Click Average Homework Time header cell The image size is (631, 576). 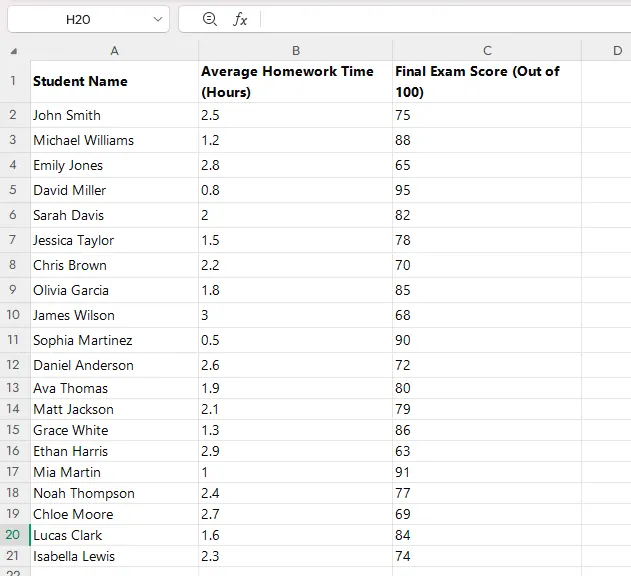point(295,81)
